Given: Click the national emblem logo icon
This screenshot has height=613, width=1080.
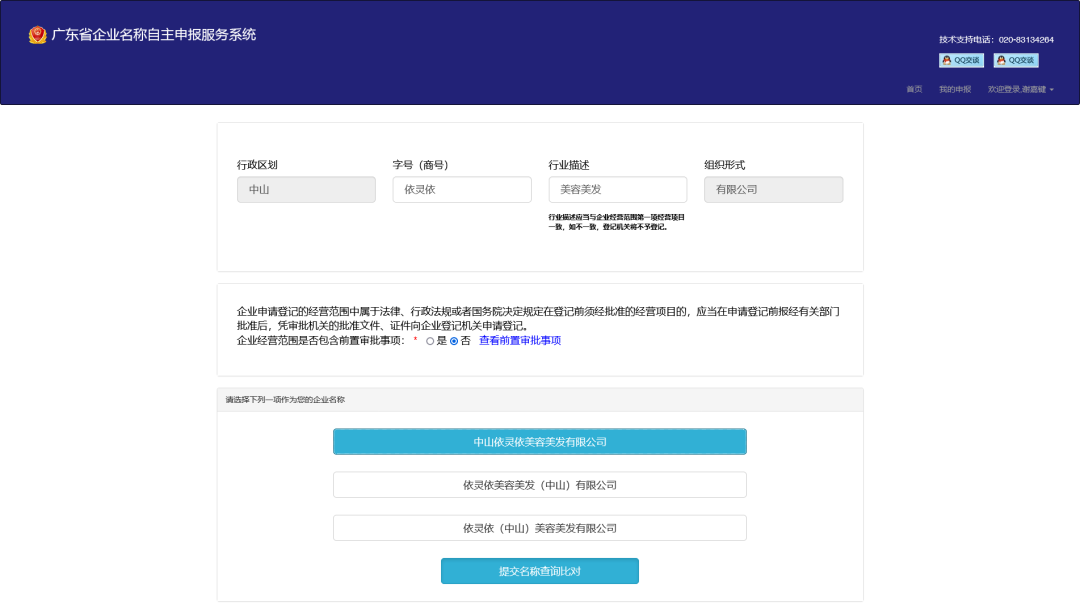Looking at the screenshot, I should tap(38, 33).
